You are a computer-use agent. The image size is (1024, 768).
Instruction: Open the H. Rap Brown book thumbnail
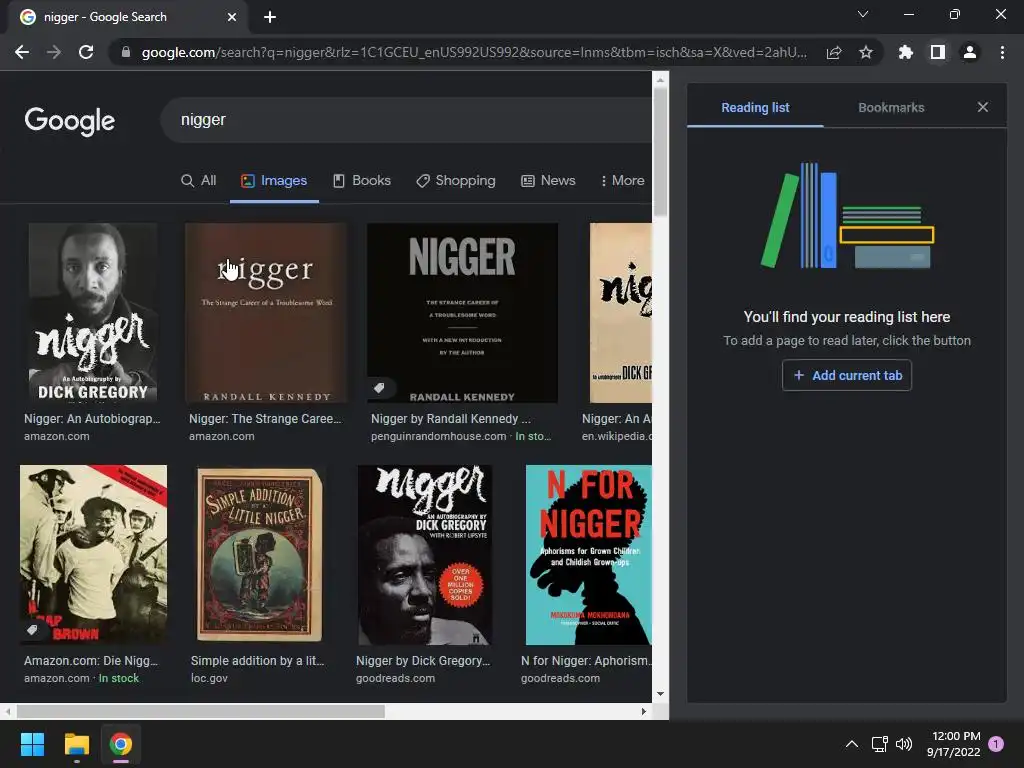click(x=93, y=555)
